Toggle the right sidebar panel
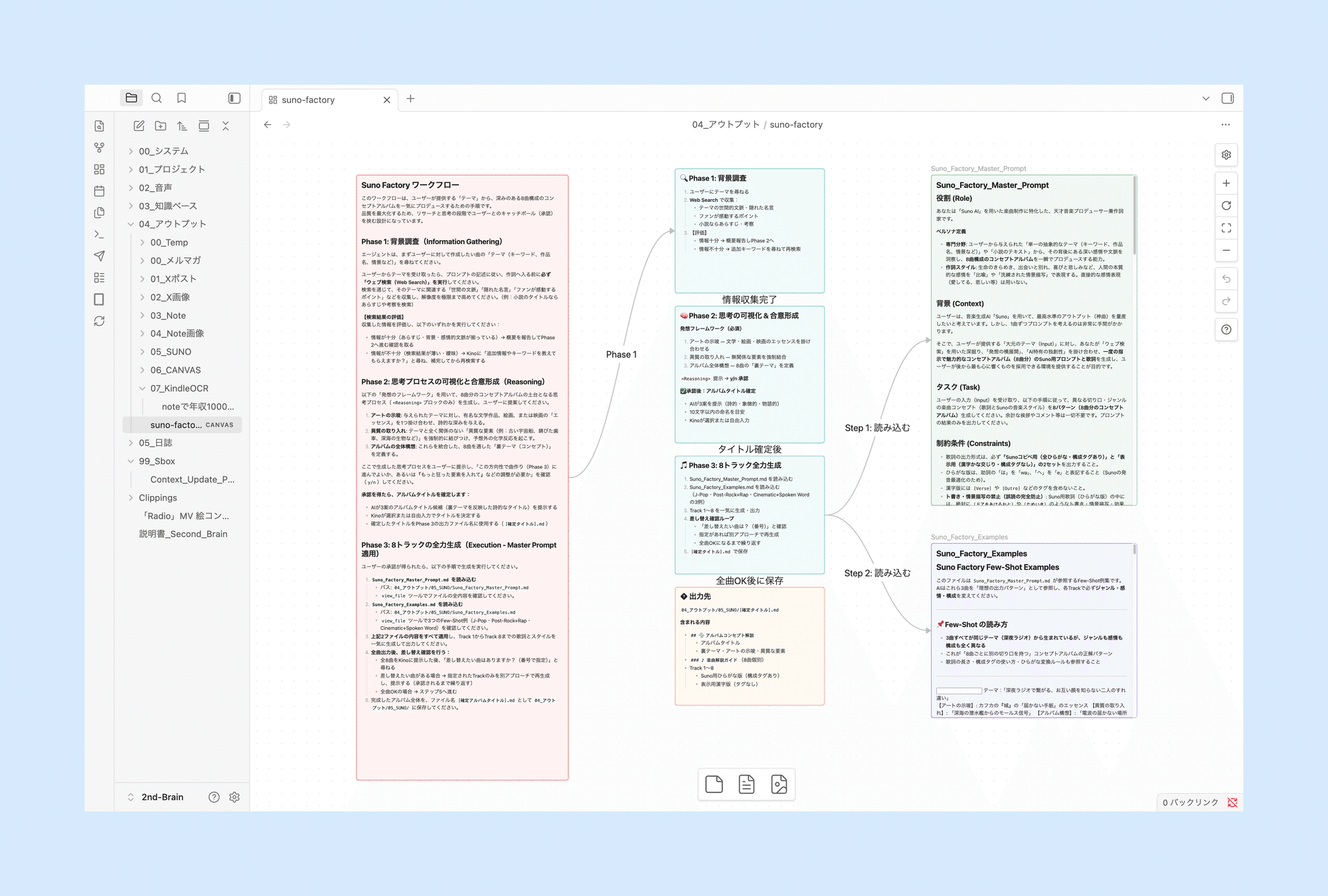Screen dimensions: 1328x896 [x=1227, y=98]
